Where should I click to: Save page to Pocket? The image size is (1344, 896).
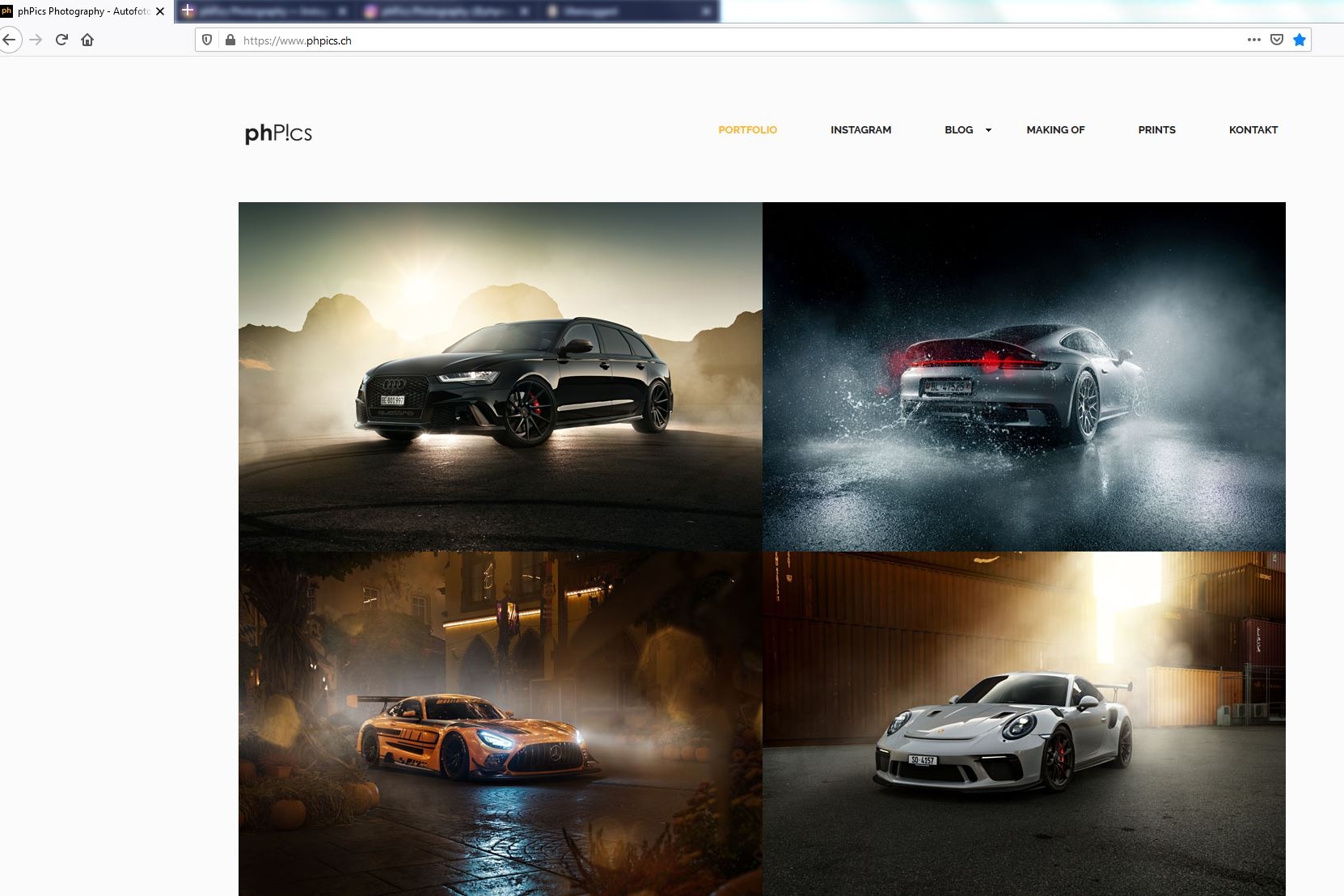[1277, 40]
